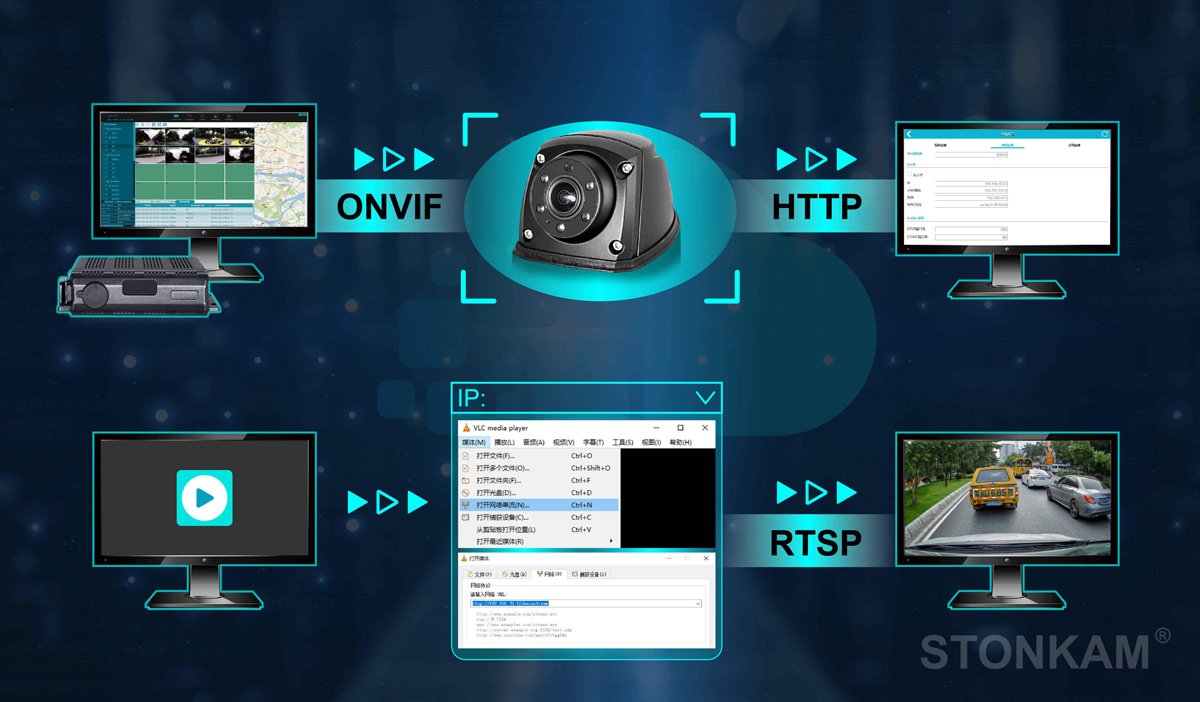The width and height of the screenshot is (1200, 702).
Task: Maximize the VLC media player window
Action: pyautogui.click(x=681, y=428)
